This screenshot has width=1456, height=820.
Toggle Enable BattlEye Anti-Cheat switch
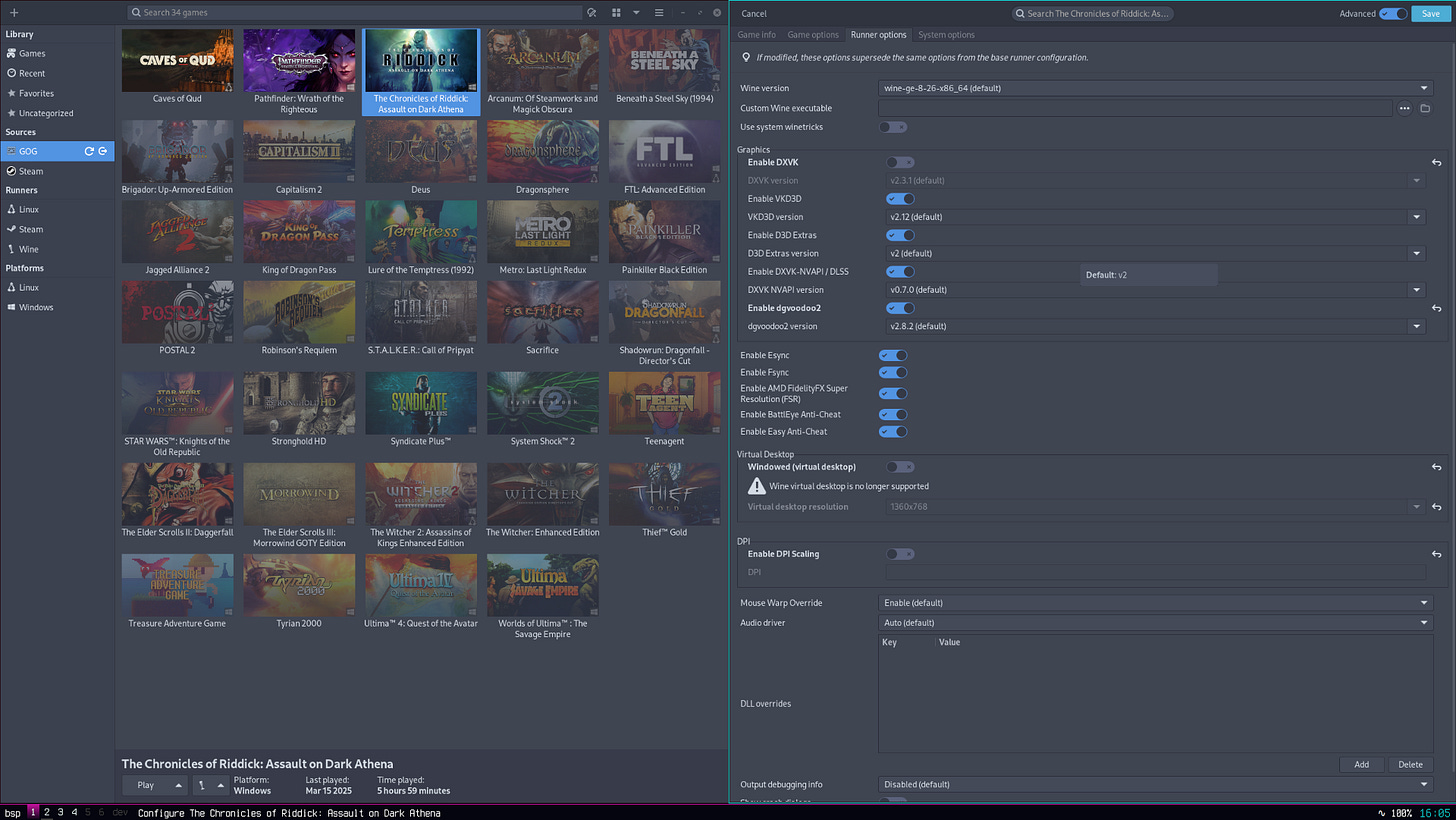tap(893, 414)
